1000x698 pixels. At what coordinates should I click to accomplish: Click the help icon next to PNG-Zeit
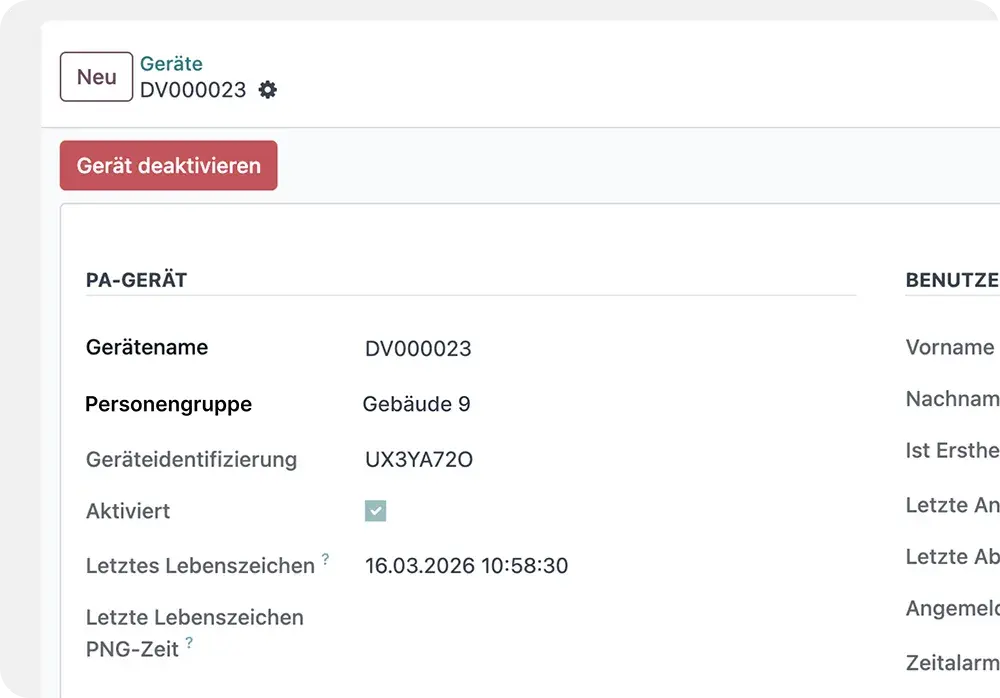pos(189,644)
